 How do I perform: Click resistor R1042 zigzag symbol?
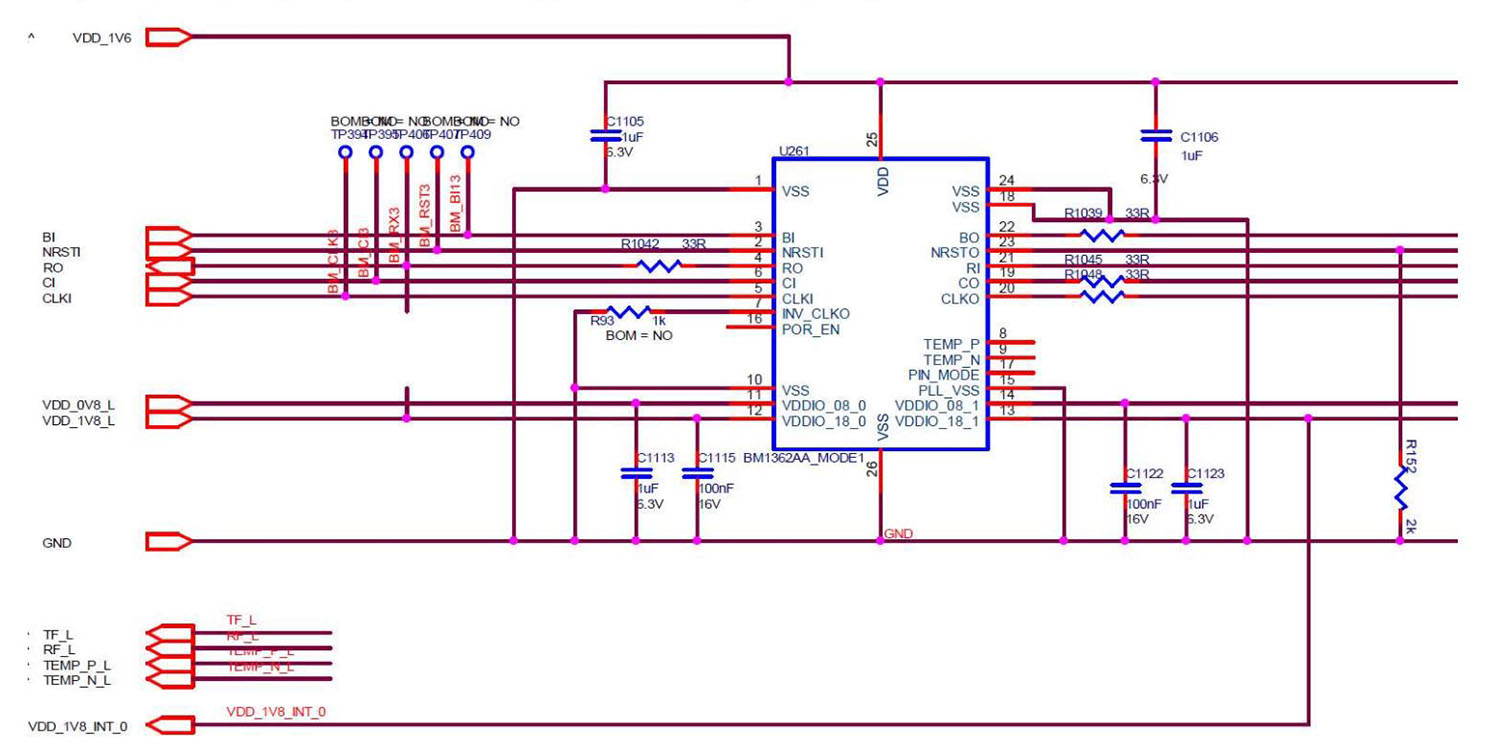click(x=659, y=266)
